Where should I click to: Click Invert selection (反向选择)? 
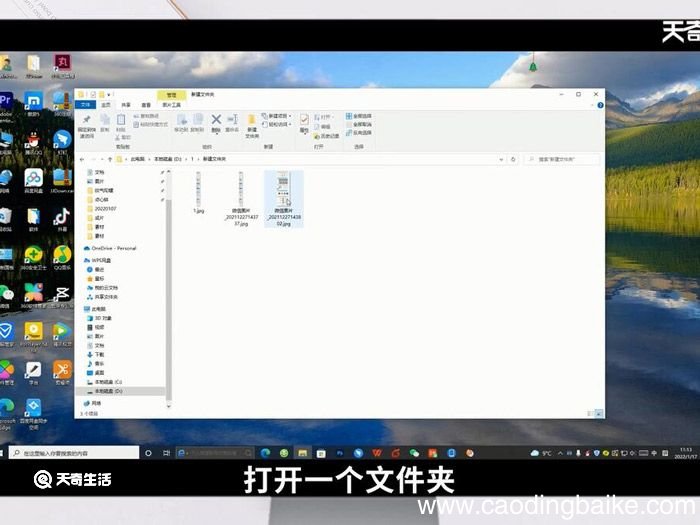pyautogui.click(x=358, y=133)
